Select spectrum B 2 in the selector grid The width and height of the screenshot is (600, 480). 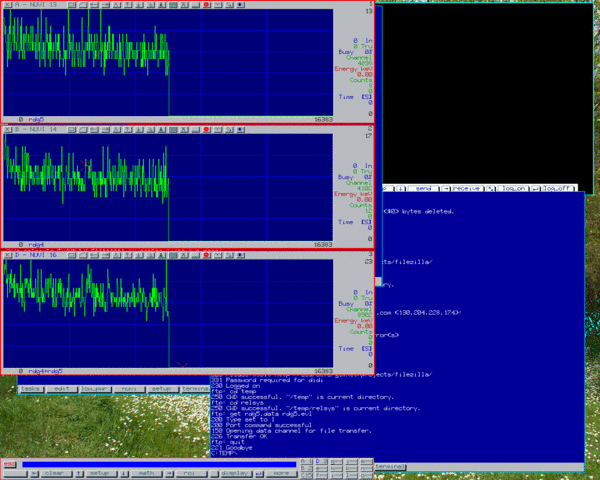306,468
